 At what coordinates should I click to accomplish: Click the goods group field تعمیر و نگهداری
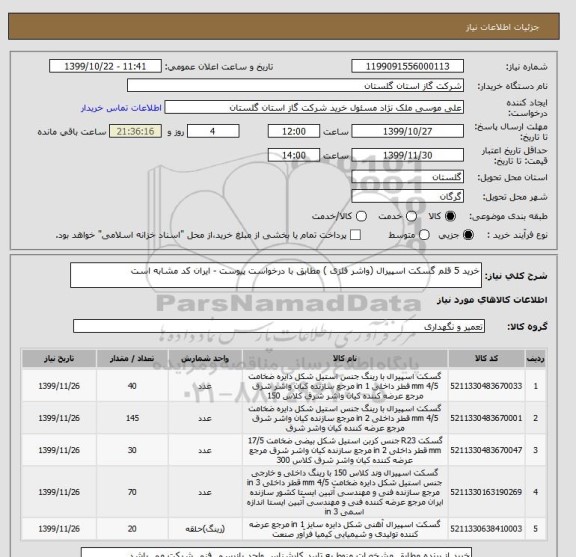pyautogui.click(x=279, y=326)
